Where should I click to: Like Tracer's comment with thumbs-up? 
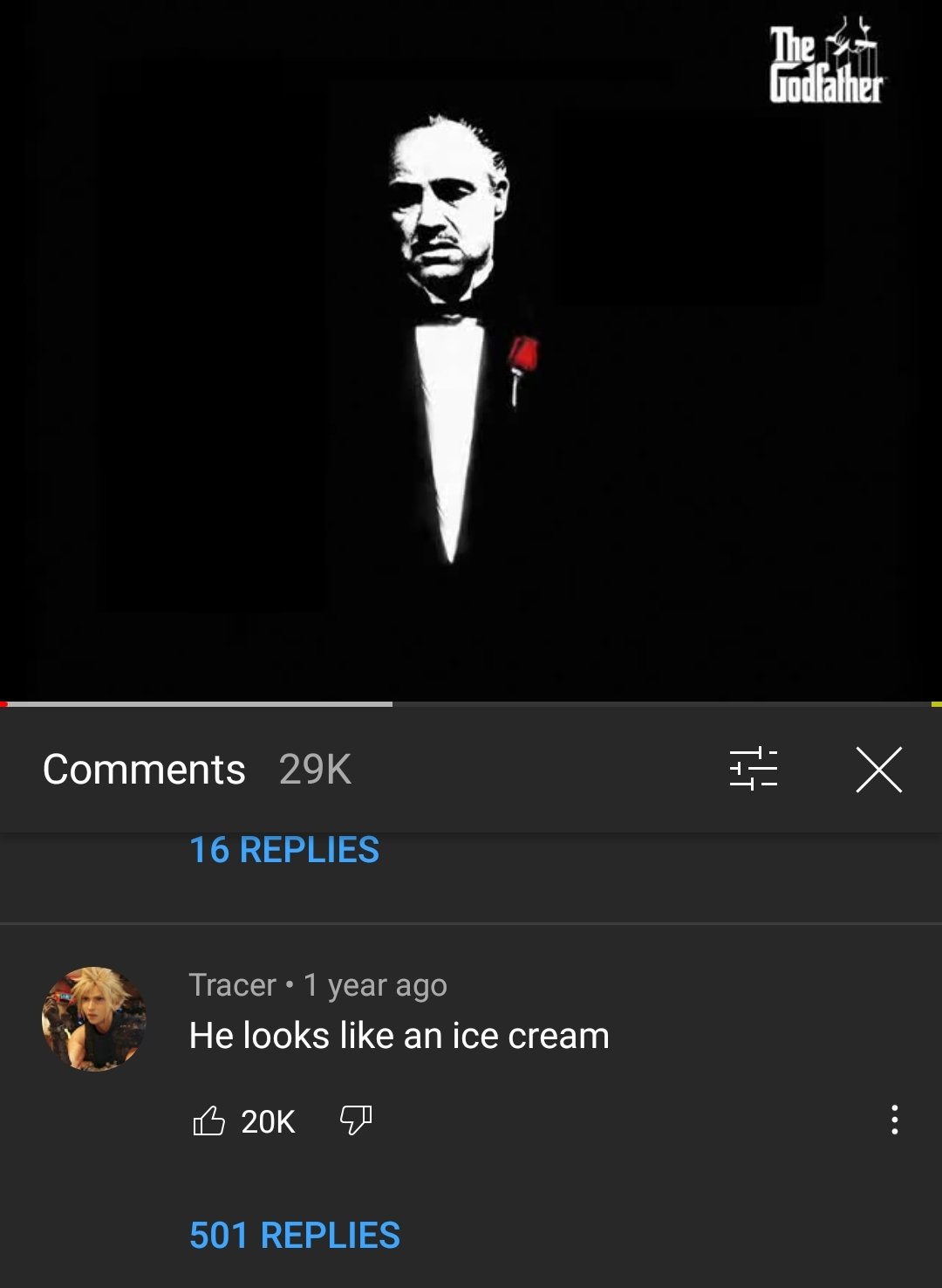pos(208,1120)
